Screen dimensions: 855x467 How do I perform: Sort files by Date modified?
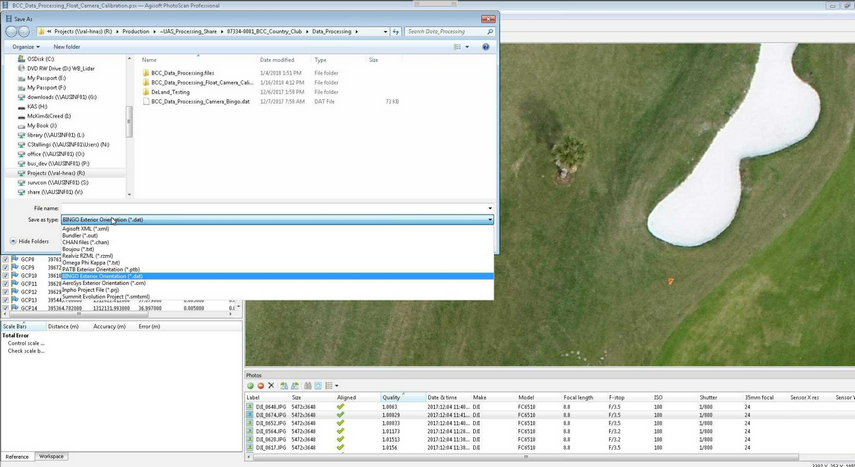pyautogui.click(x=277, y=60)
